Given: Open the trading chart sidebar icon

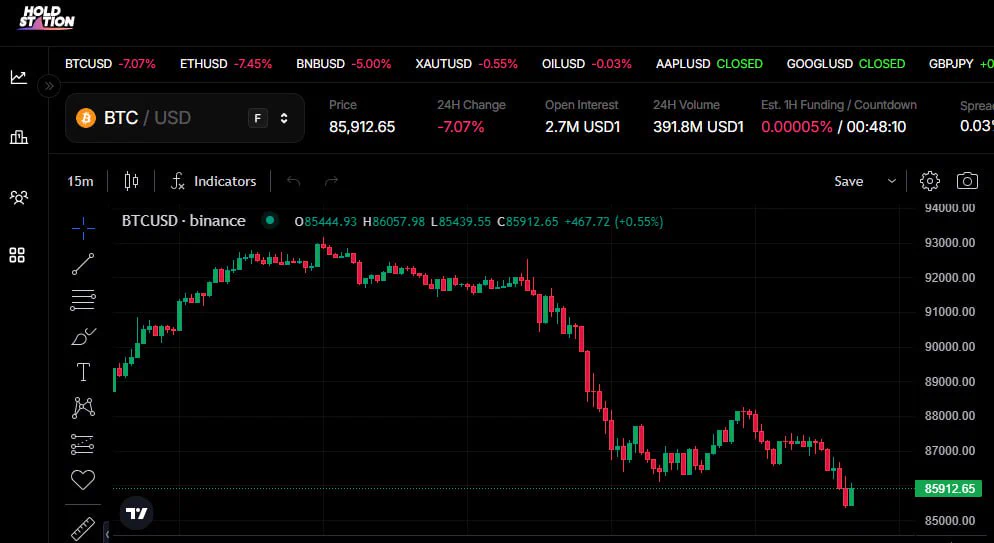Looking at the screenshot, I should click(18, 77).
